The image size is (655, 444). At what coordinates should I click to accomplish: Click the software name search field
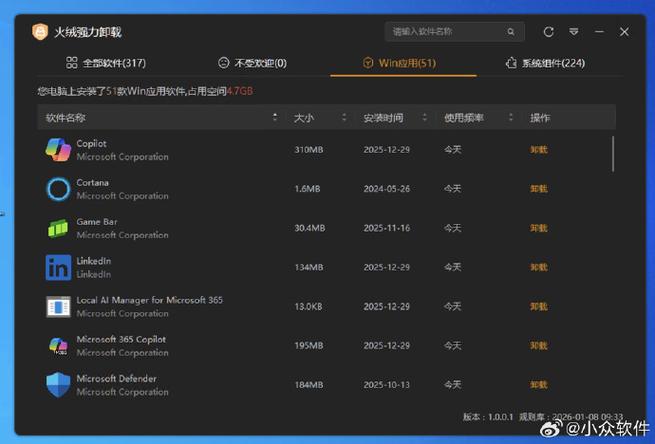click(454, 32)
